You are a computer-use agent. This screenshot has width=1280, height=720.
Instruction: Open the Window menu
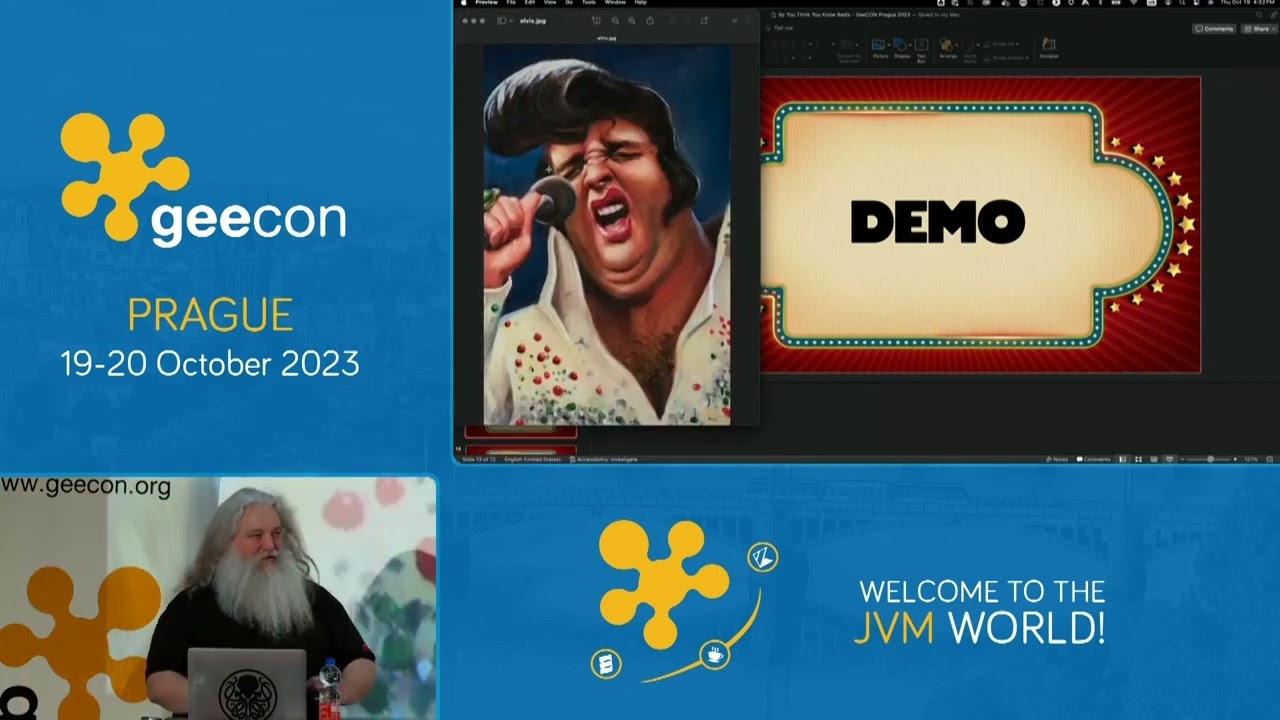pyautogui.click(x=615, y=3)
